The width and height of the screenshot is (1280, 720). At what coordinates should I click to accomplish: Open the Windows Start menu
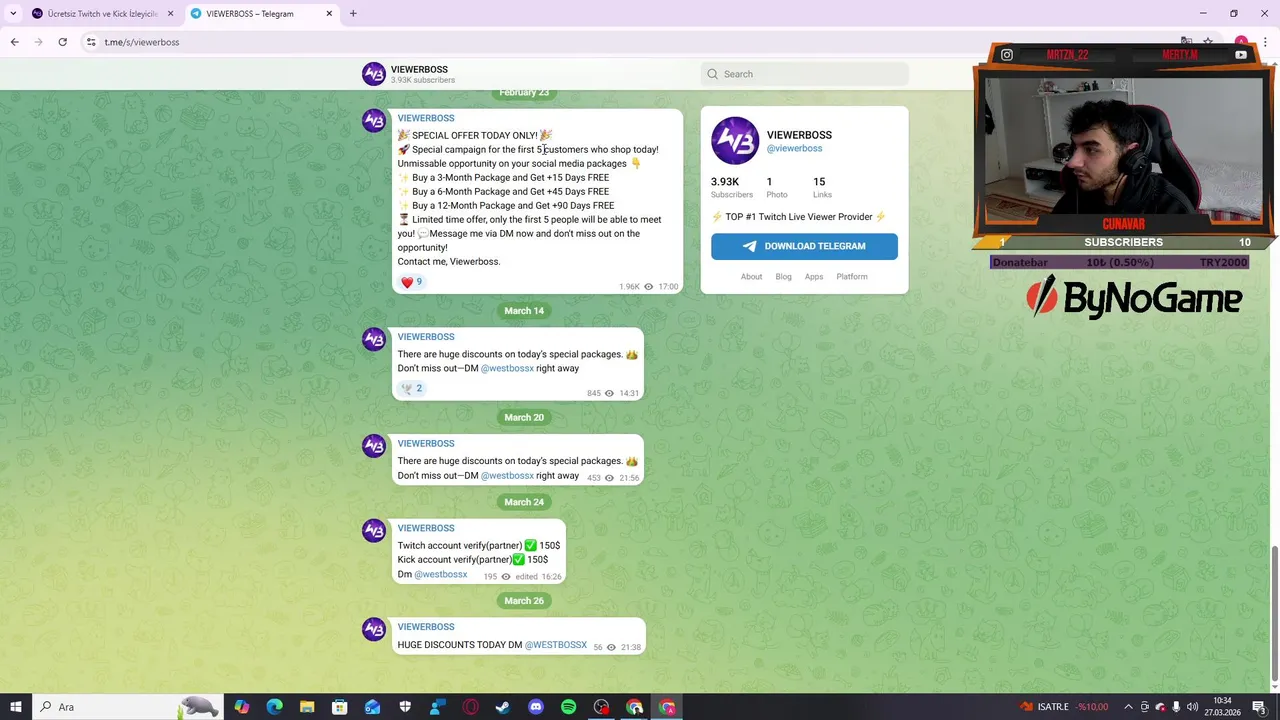16,707
